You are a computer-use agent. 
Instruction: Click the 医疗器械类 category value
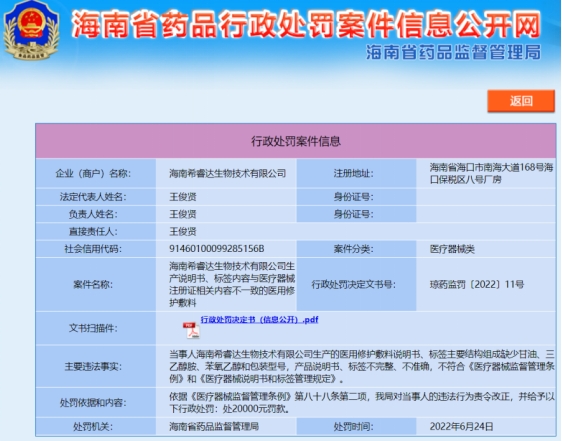coord(452,249)
